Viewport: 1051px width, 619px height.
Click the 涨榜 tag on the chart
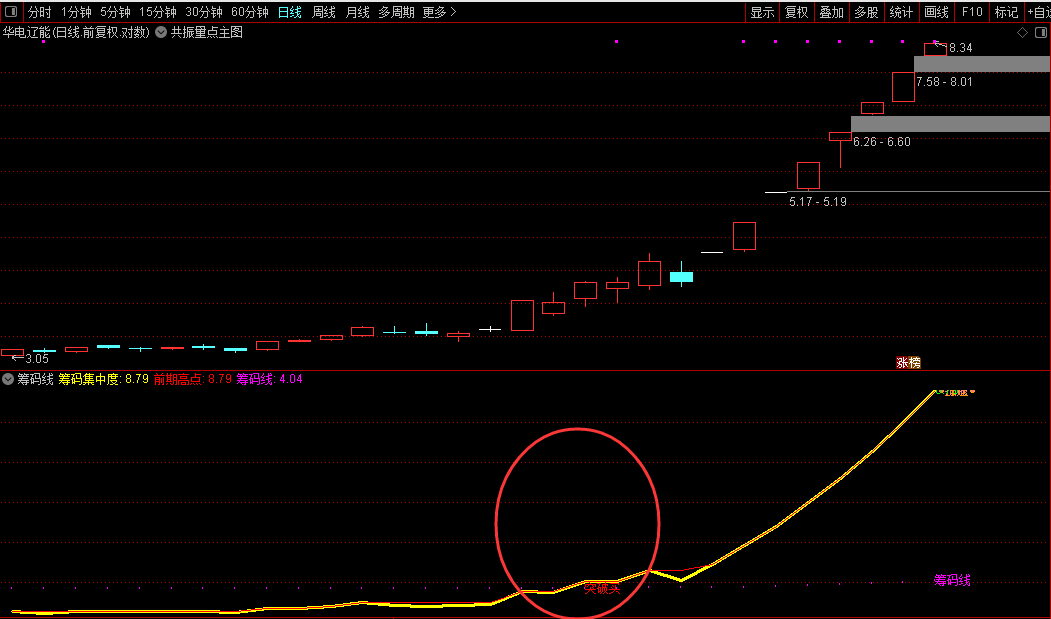(x=908, y=363)
